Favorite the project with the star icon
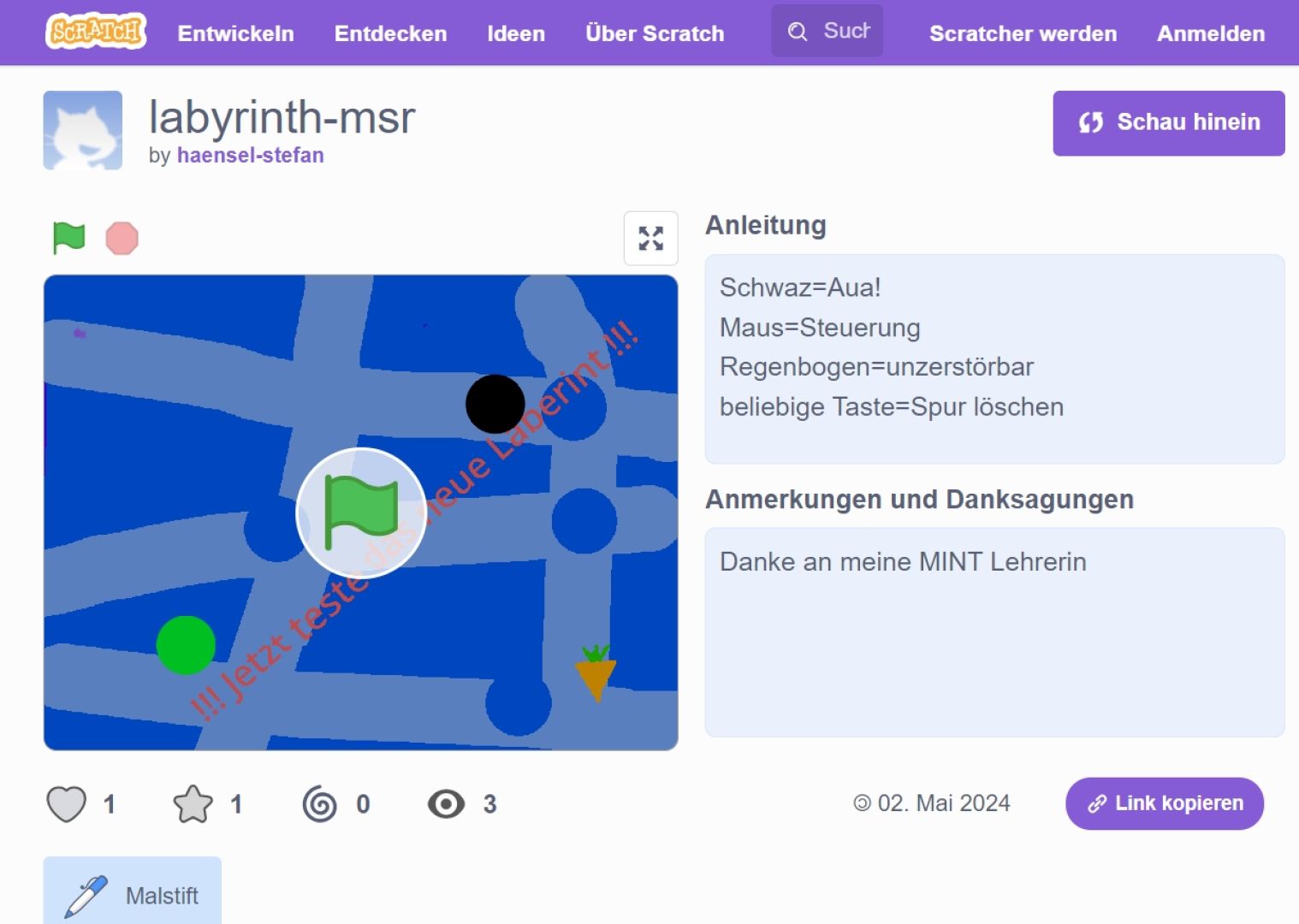Viewport: 1299px width, 924px height. coord(193,804)
